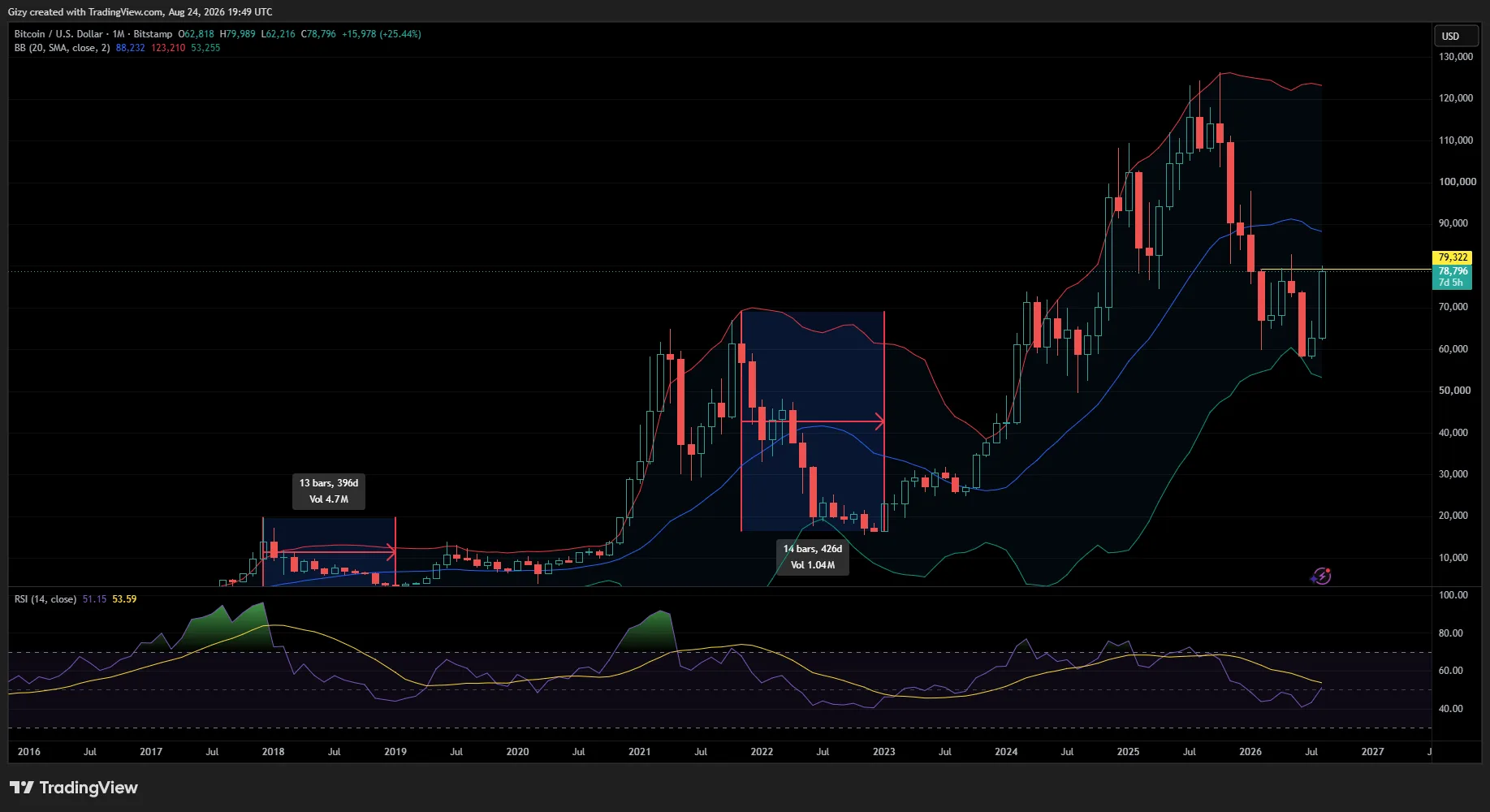Screen dimensions: 1490x812
Task: Click 2019 on the time axis
Action: pos(395,752)
